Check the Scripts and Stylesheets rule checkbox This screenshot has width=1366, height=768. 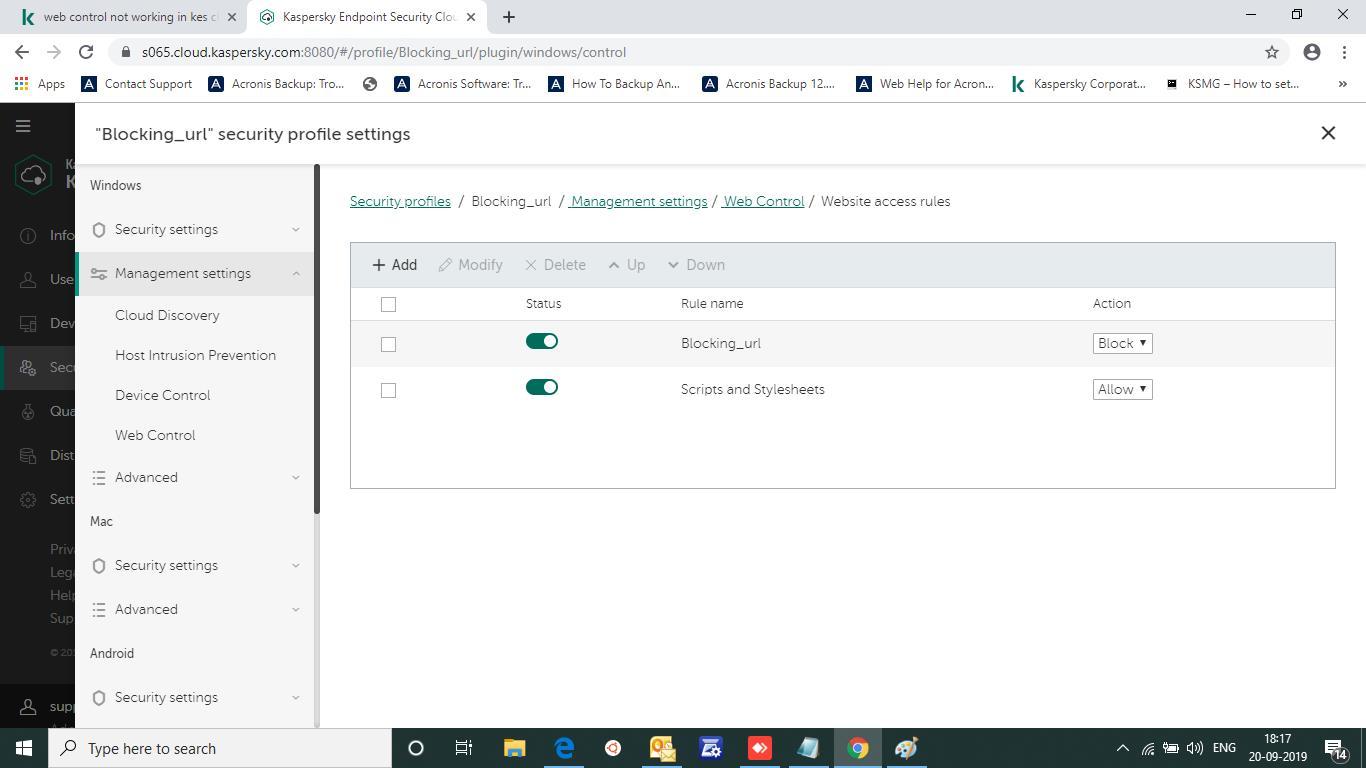point(388,390)
